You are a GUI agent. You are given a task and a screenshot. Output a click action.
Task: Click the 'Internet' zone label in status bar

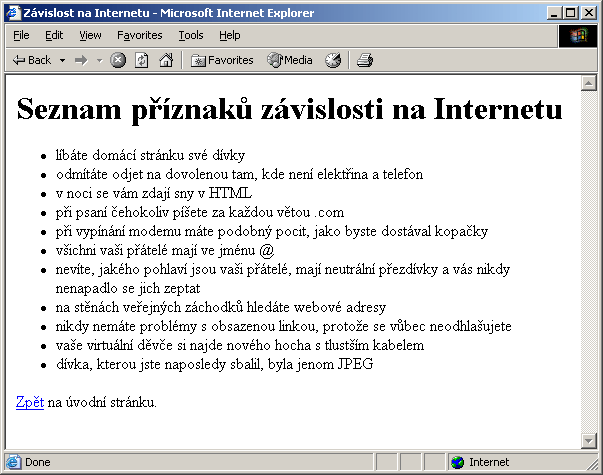(489, 462)
